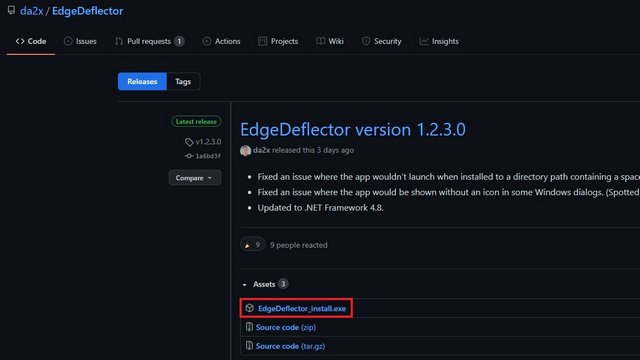Open the Pull requests tab

[149, 41]
